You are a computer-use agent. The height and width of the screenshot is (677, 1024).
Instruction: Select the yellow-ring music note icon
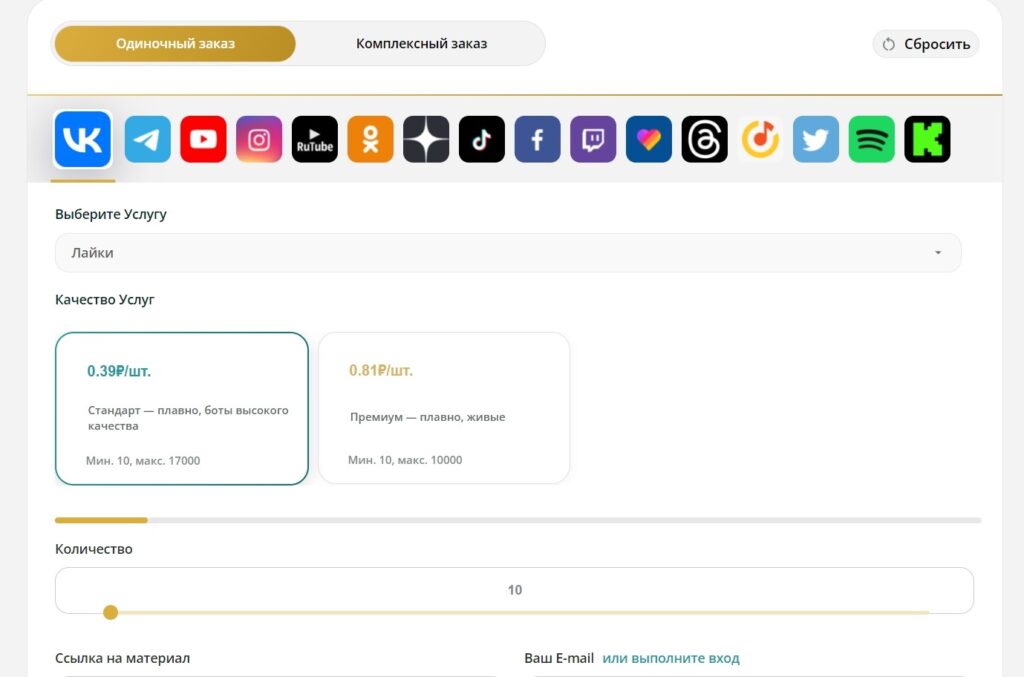pos(760,139)
